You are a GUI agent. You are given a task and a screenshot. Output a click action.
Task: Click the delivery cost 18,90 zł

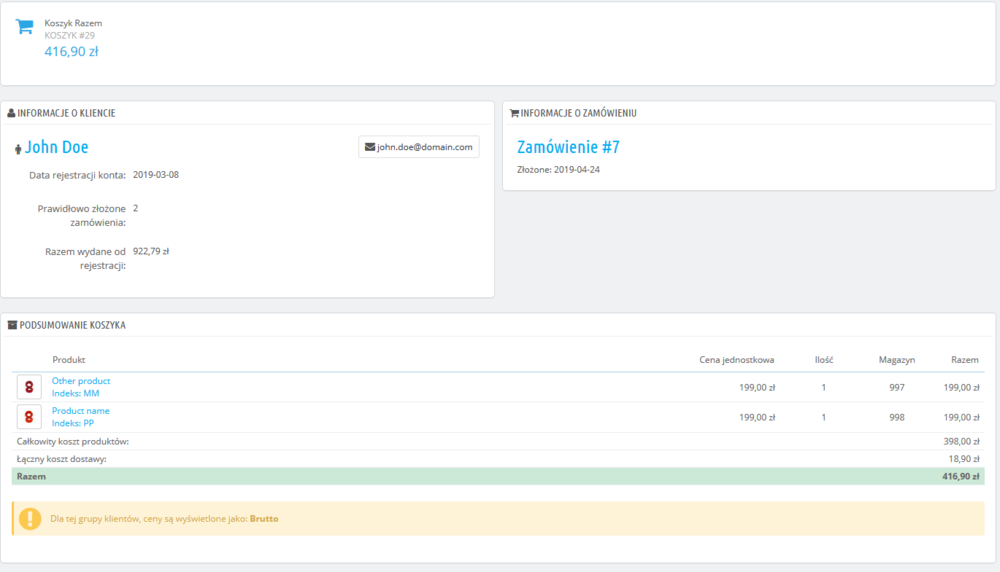964,458
